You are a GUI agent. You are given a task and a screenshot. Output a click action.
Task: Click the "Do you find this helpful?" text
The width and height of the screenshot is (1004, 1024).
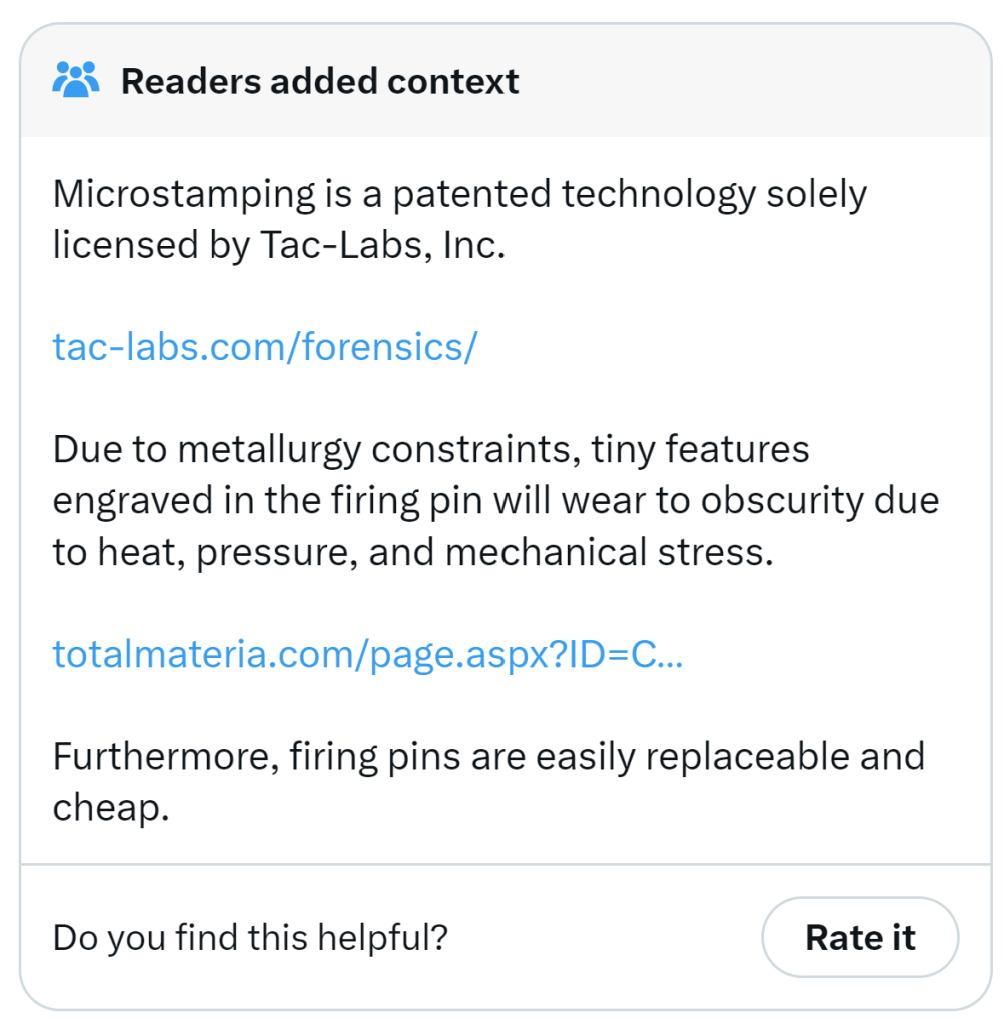coord(249,937)
